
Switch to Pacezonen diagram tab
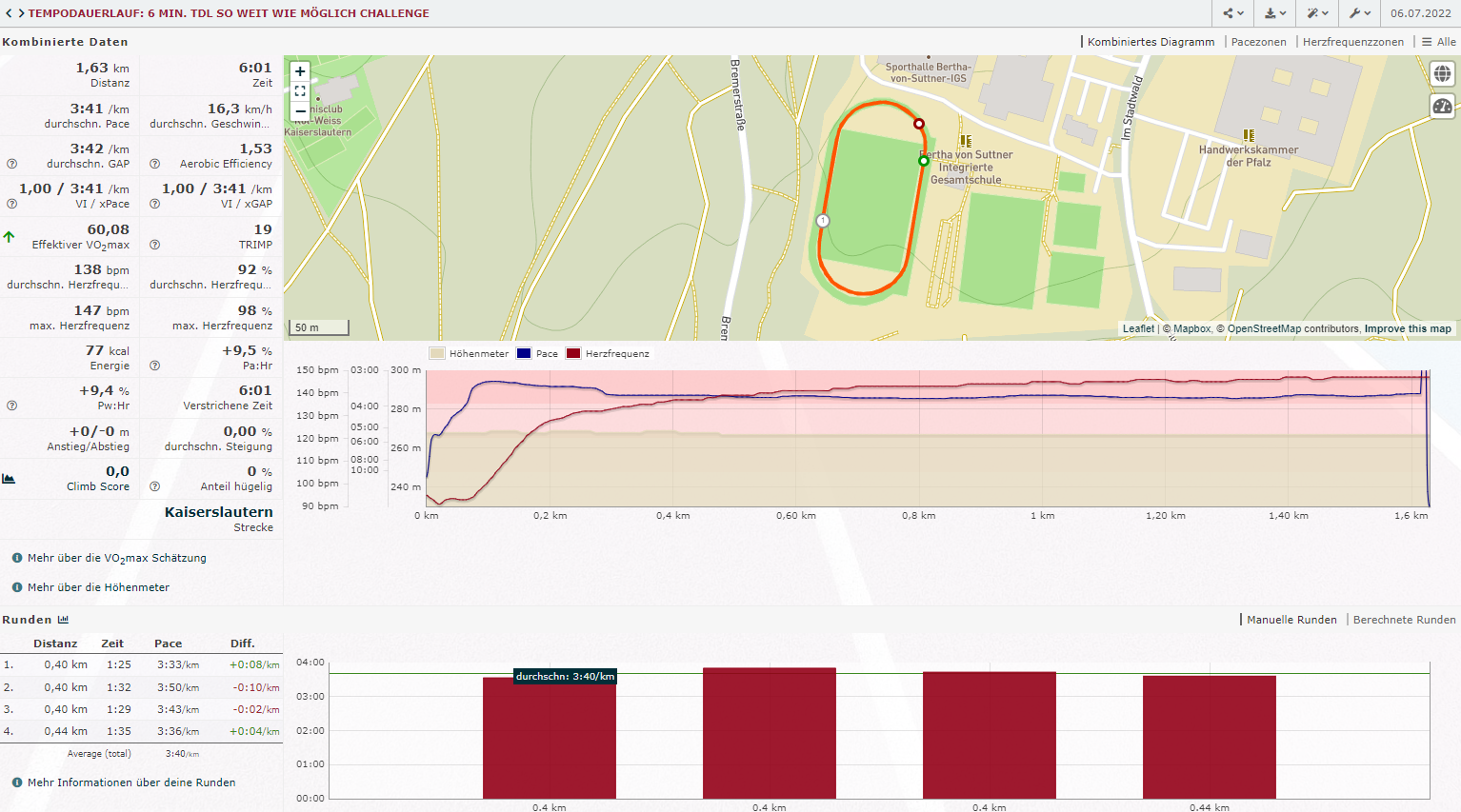point(1258,42)
